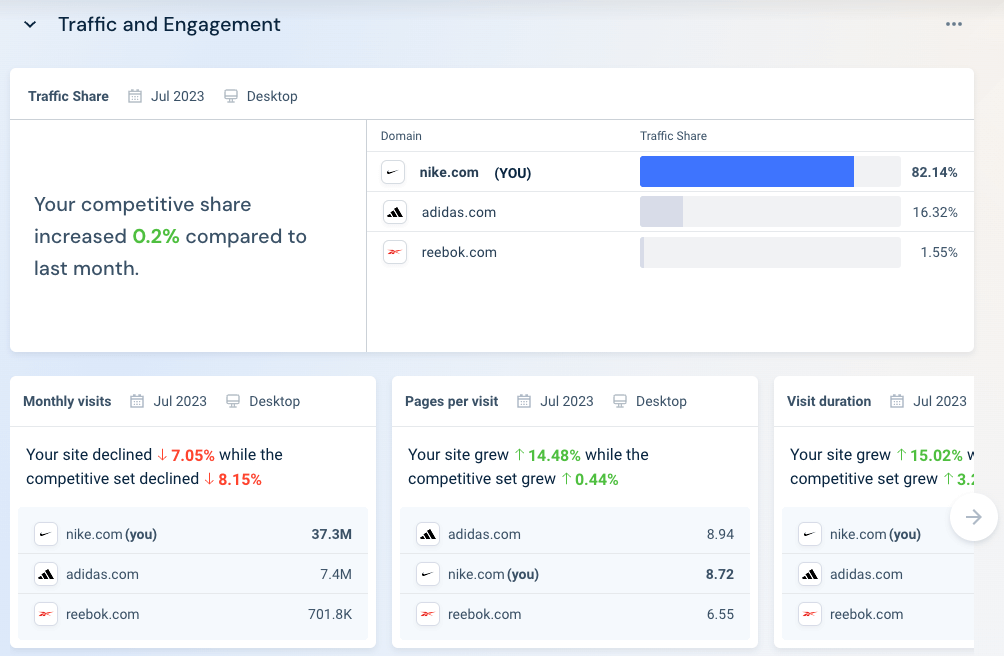Click the Monthly visits calendar icon

click(137, 401)
